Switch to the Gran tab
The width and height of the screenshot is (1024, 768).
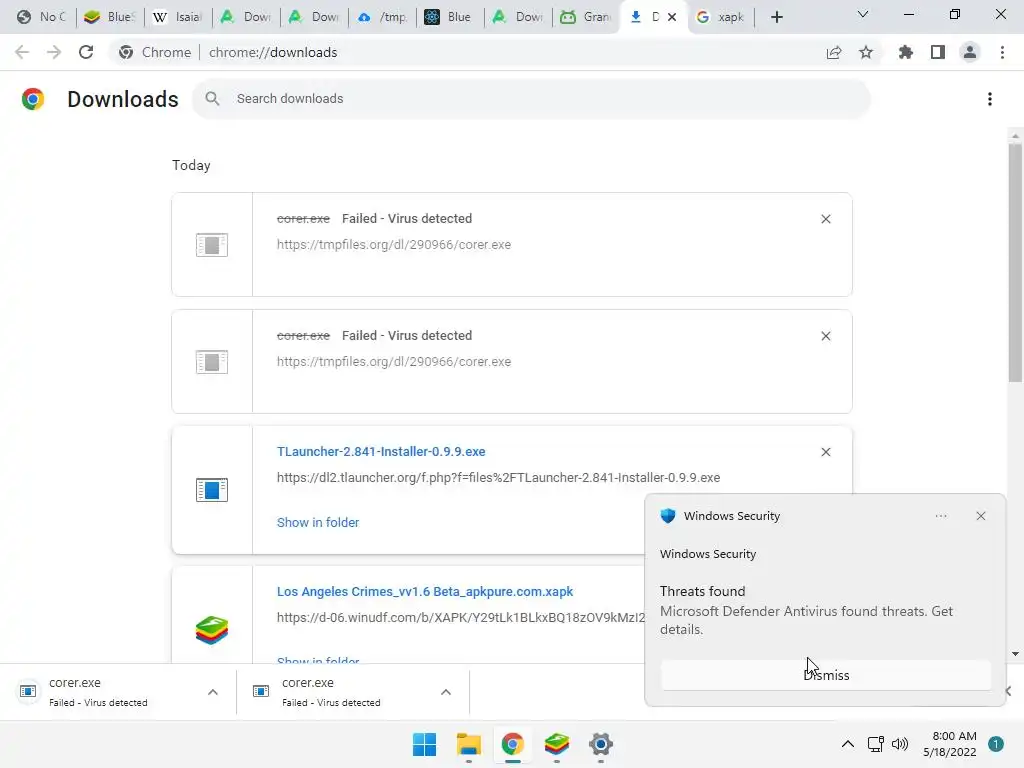coord(586,17)
